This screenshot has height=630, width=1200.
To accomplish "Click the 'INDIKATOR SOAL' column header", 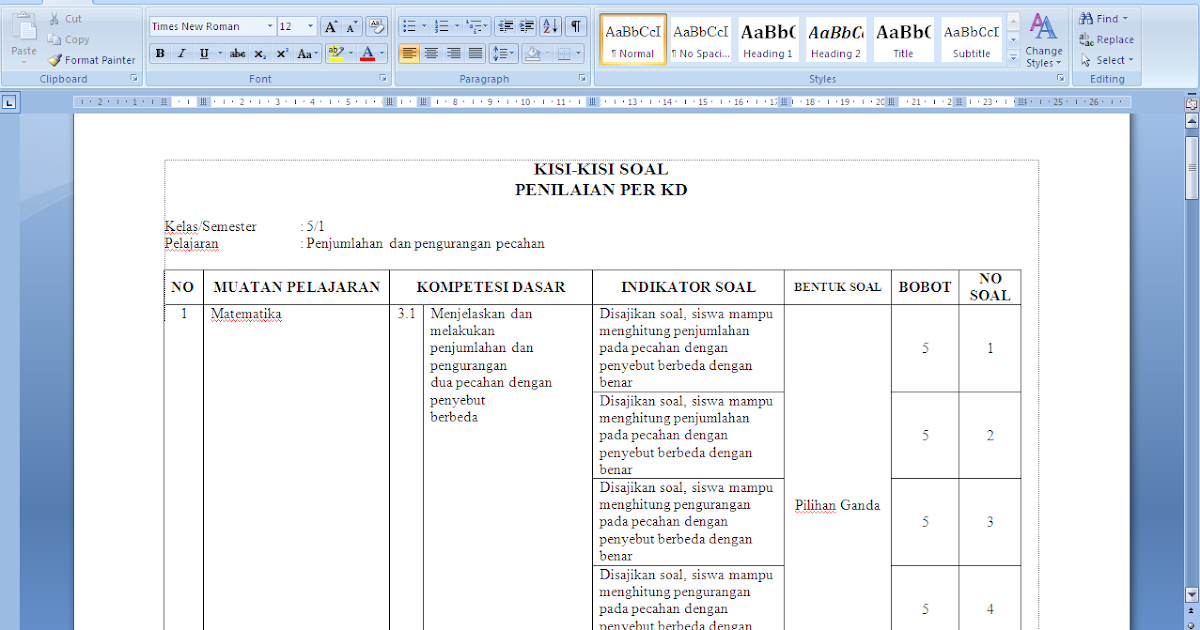I will click(688, 287).
